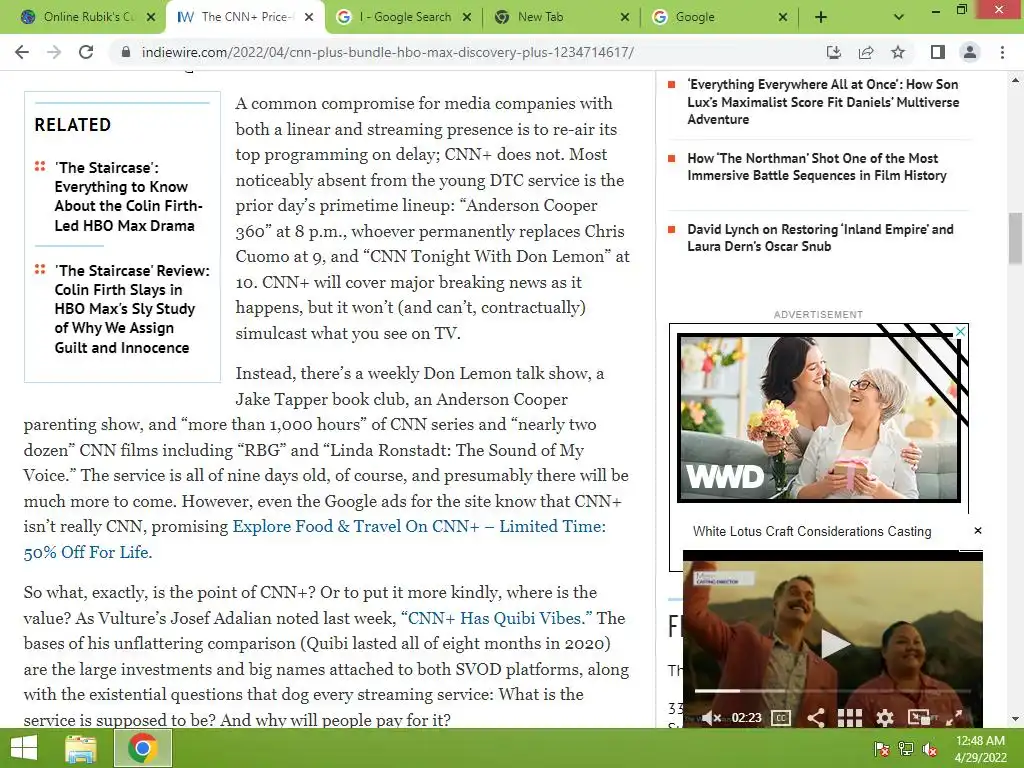Image resolution: width=1024 pixels, height=768 pixels.
Task: Reload the IndieWire page
Action: (x=86, y=52)
